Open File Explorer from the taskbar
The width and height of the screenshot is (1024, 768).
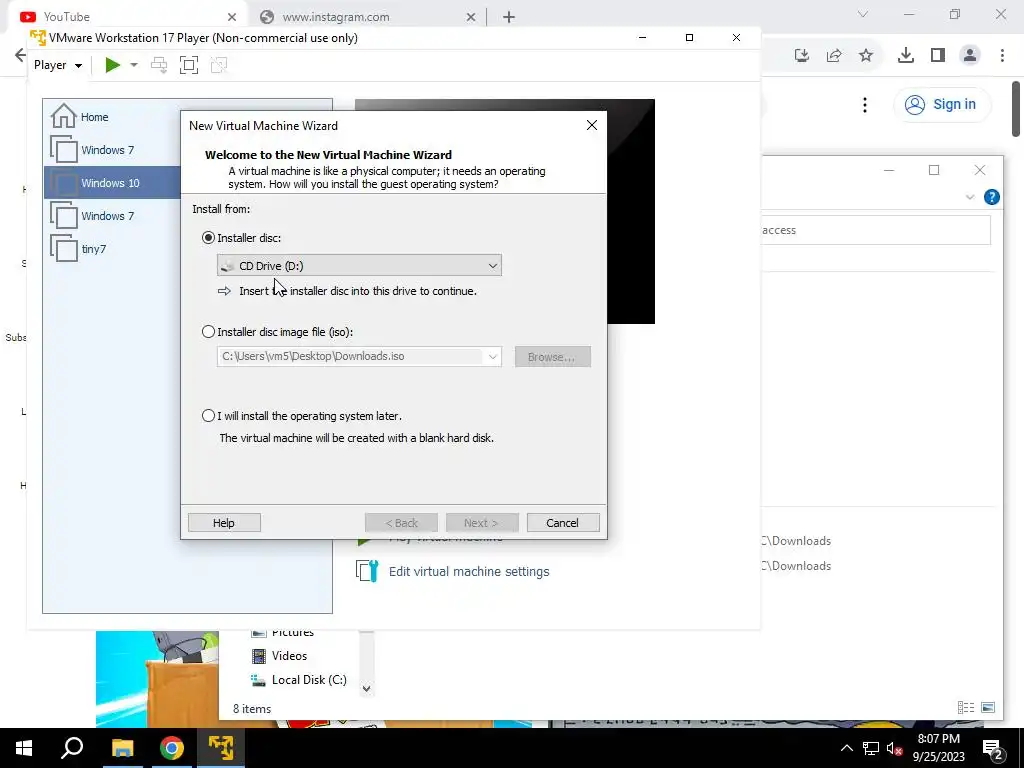tap(122, 748)
